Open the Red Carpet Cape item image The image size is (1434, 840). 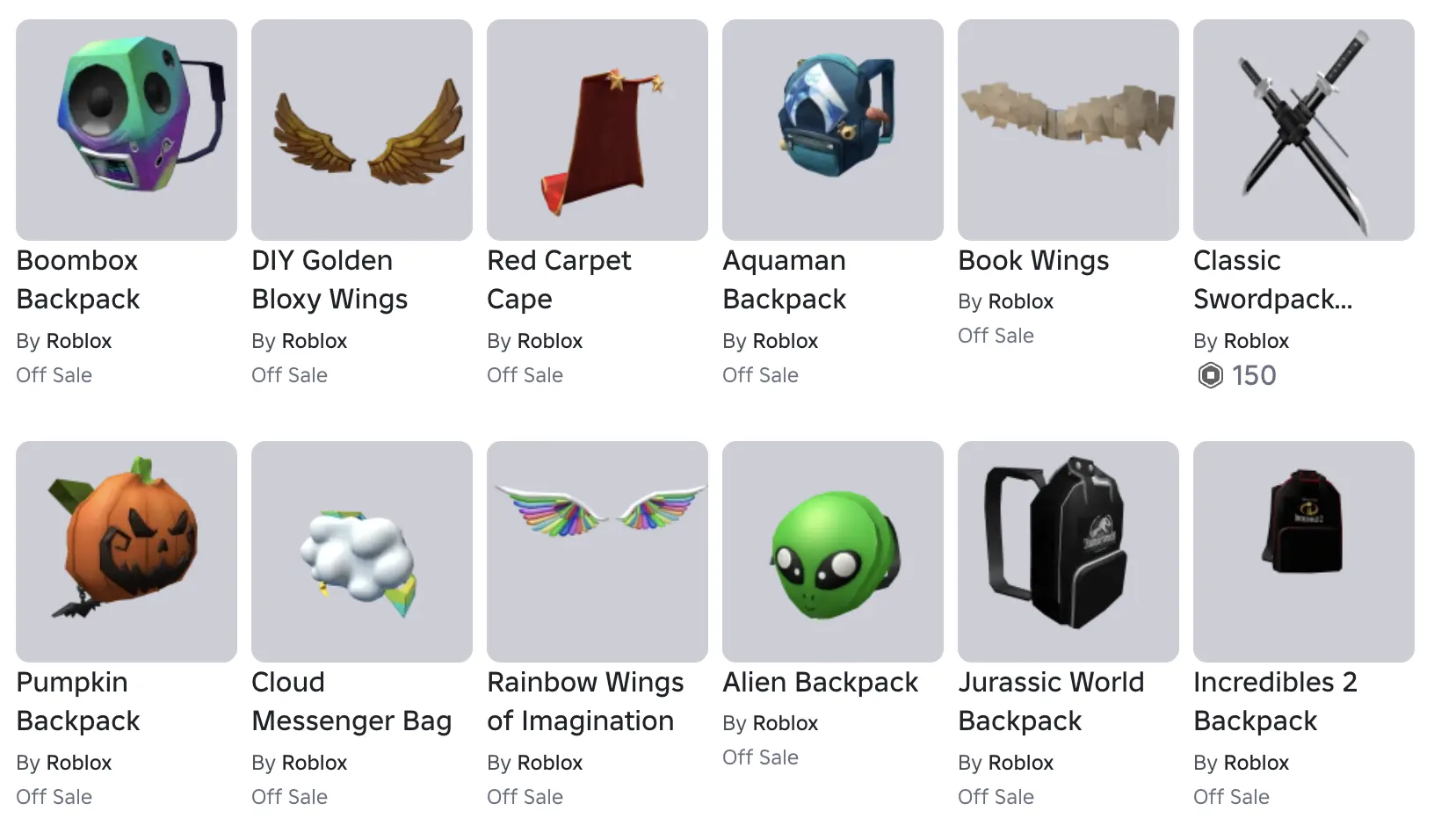click(x=597, y=130)
